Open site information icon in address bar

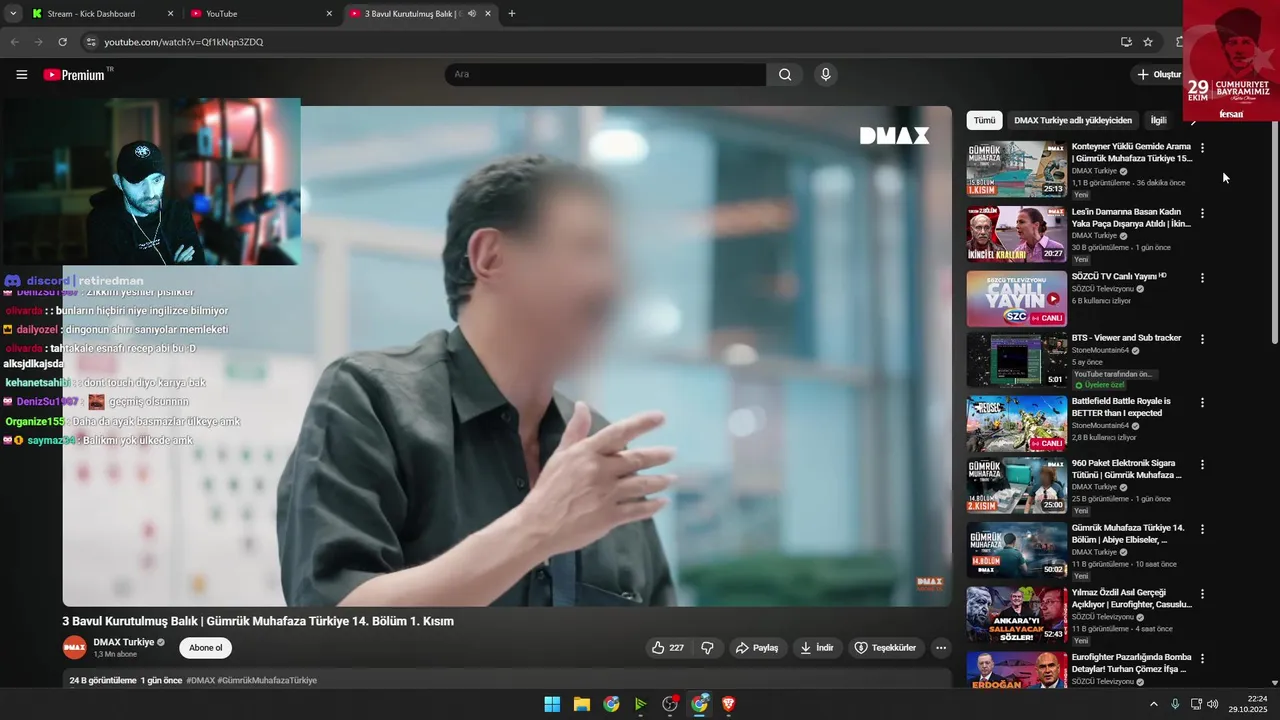(x=90, y=42)
